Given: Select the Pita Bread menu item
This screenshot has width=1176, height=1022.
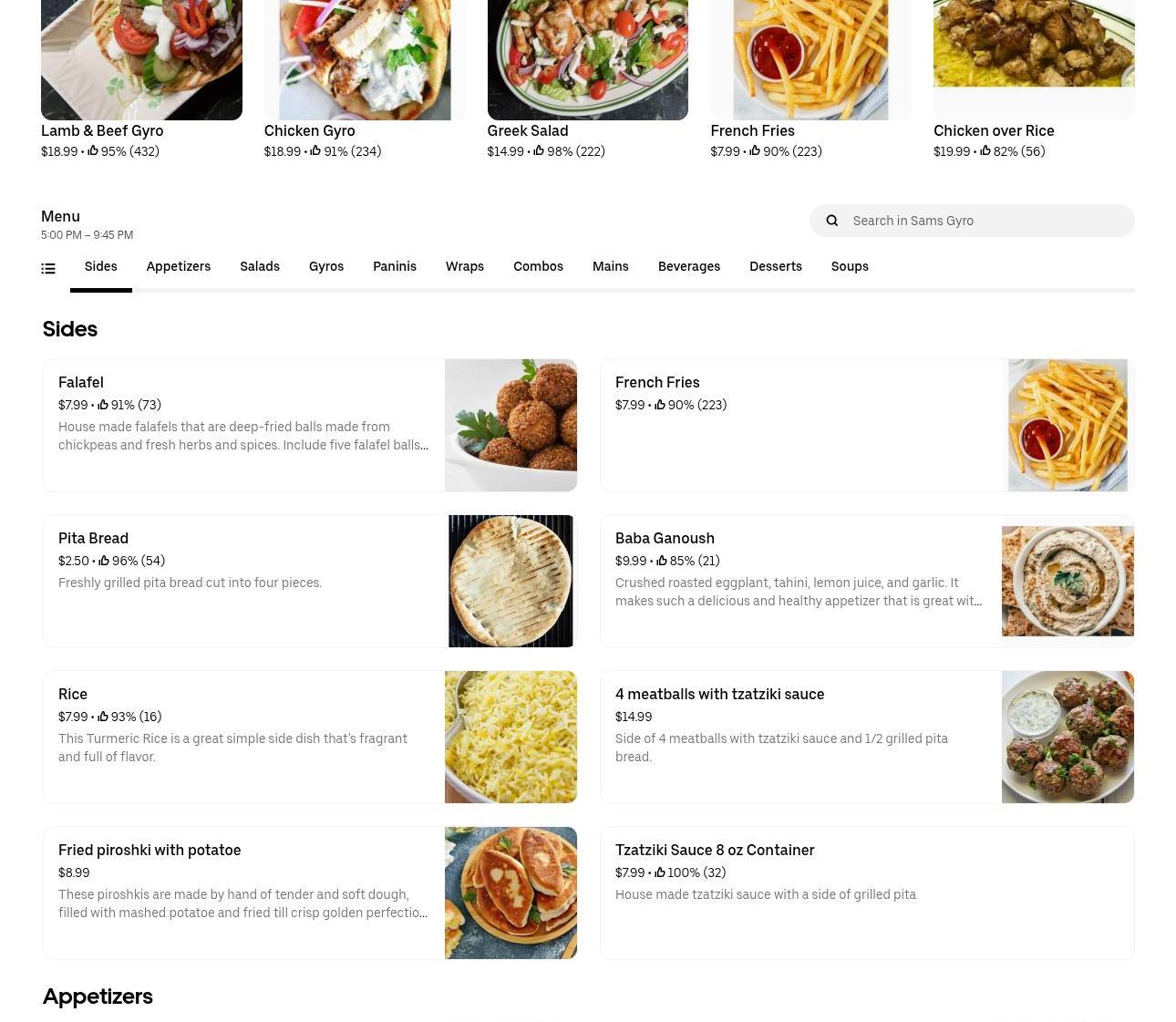Looking at the screenshot, I should click(x=310, y=581).
